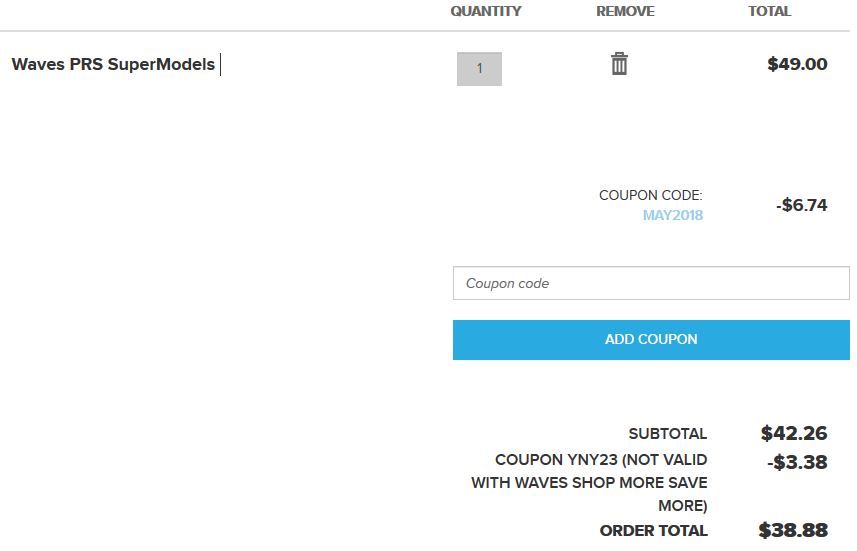The image size is (857, 551).
Task: Focus the Coupon code text field
Action: (651, 283)
